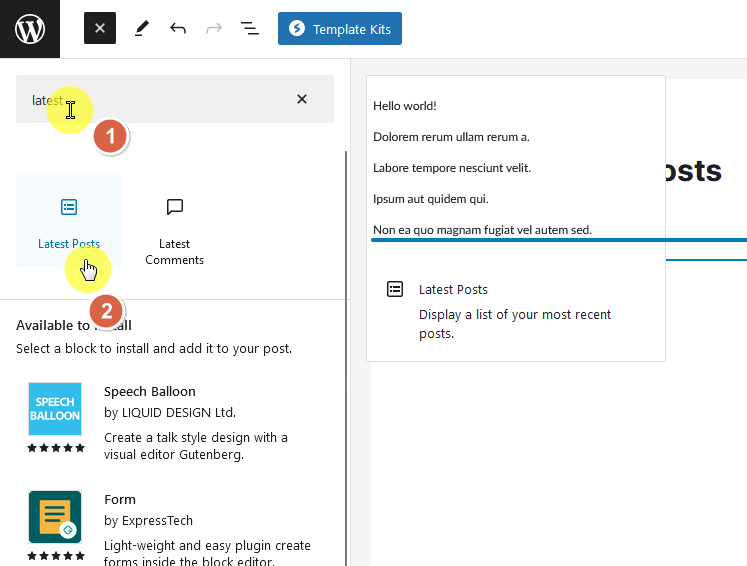Click the Redo arrow icon
Screen dimensions: 747x566
[214, 29]
